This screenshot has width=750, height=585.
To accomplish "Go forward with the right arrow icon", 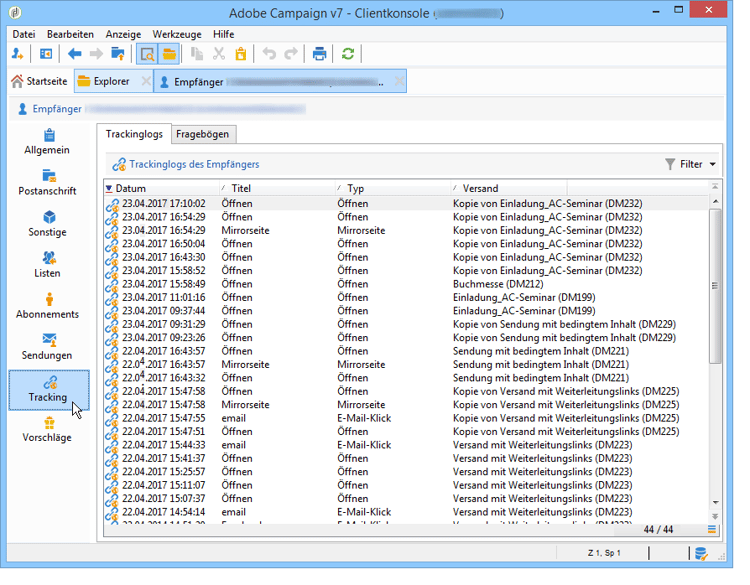I will (x=96, y=54).
